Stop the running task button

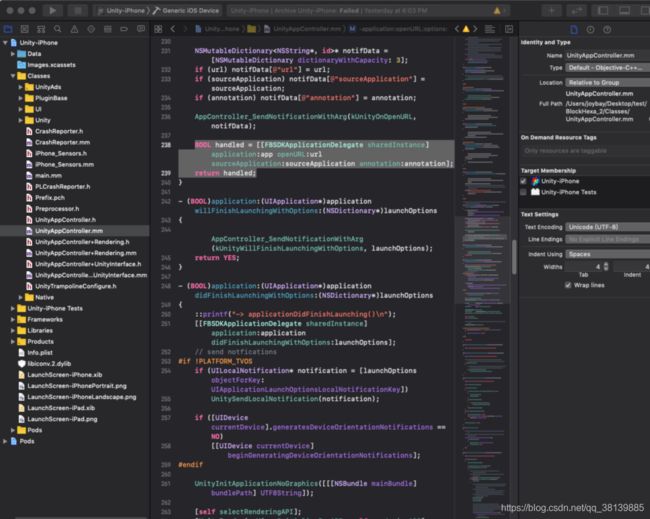click(78, 10)
